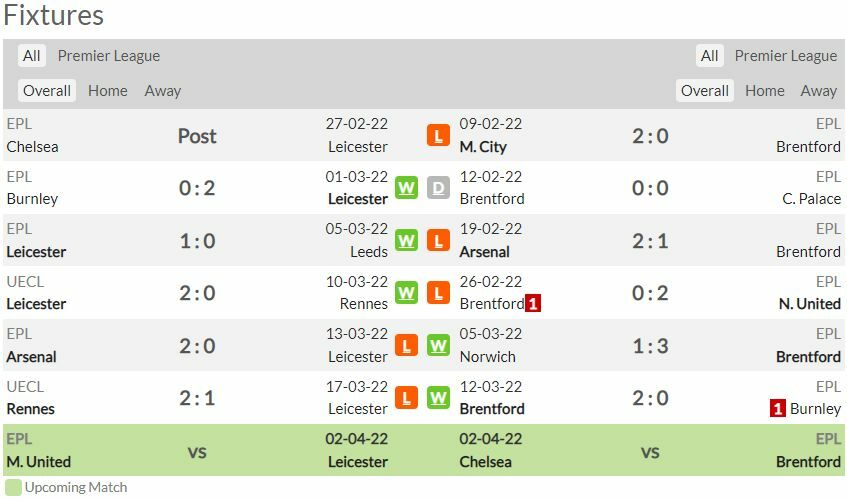Click the loss badge for Rennes vs Leicester
The image size is (847, 501).
406,398
